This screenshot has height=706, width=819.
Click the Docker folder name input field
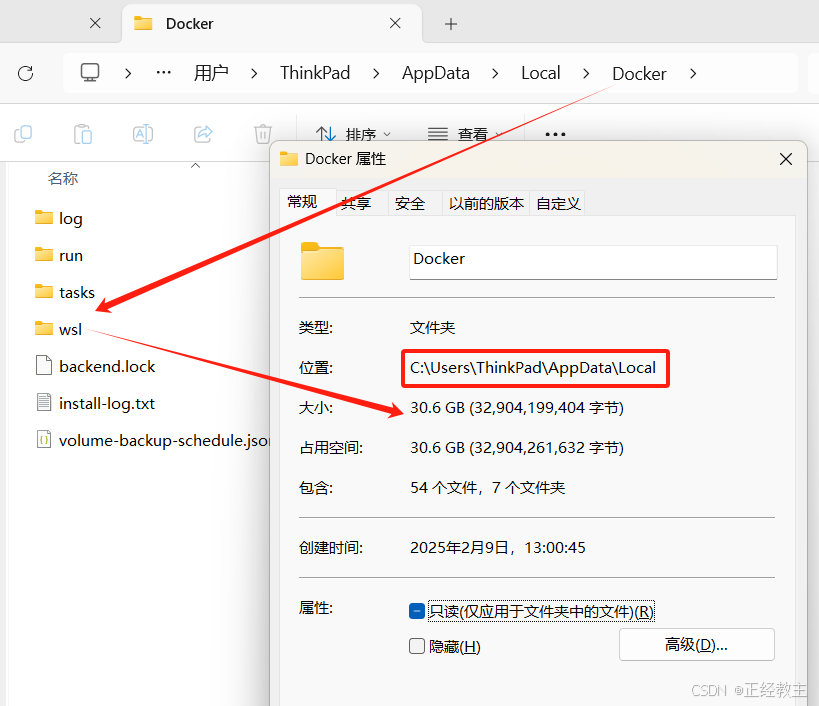593,262
